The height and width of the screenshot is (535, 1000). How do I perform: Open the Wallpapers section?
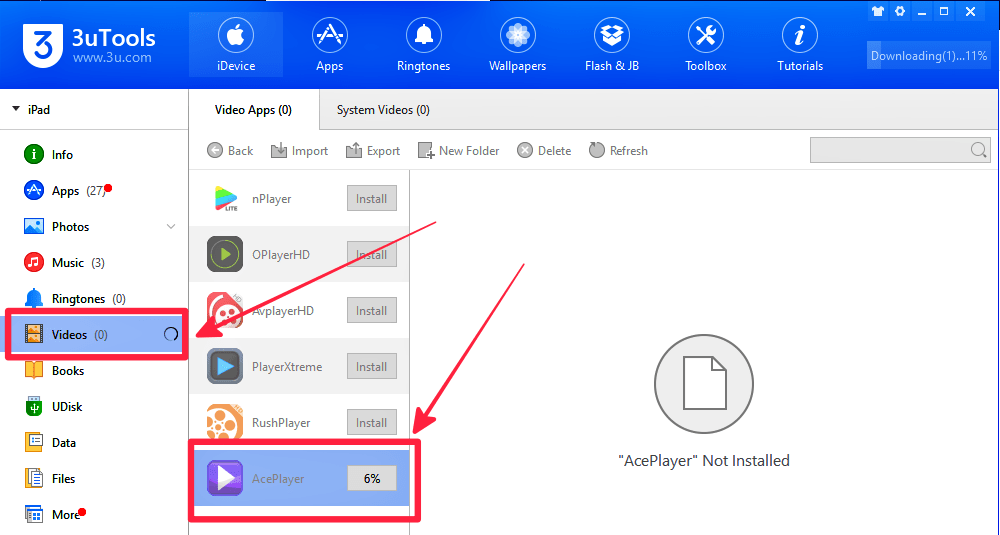click(x=517, y=45)
